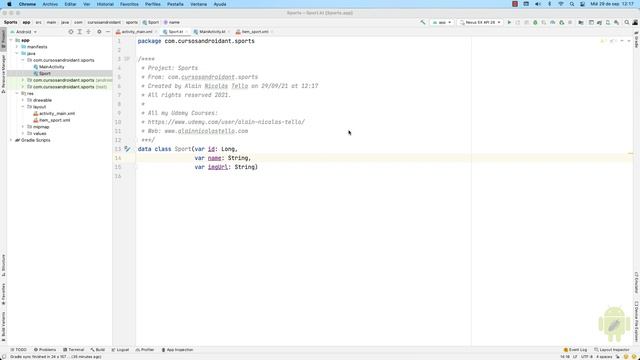Open the Terminal tool window
The height and width of the screenshot is (360, 640).
click(x=74, y=350)
